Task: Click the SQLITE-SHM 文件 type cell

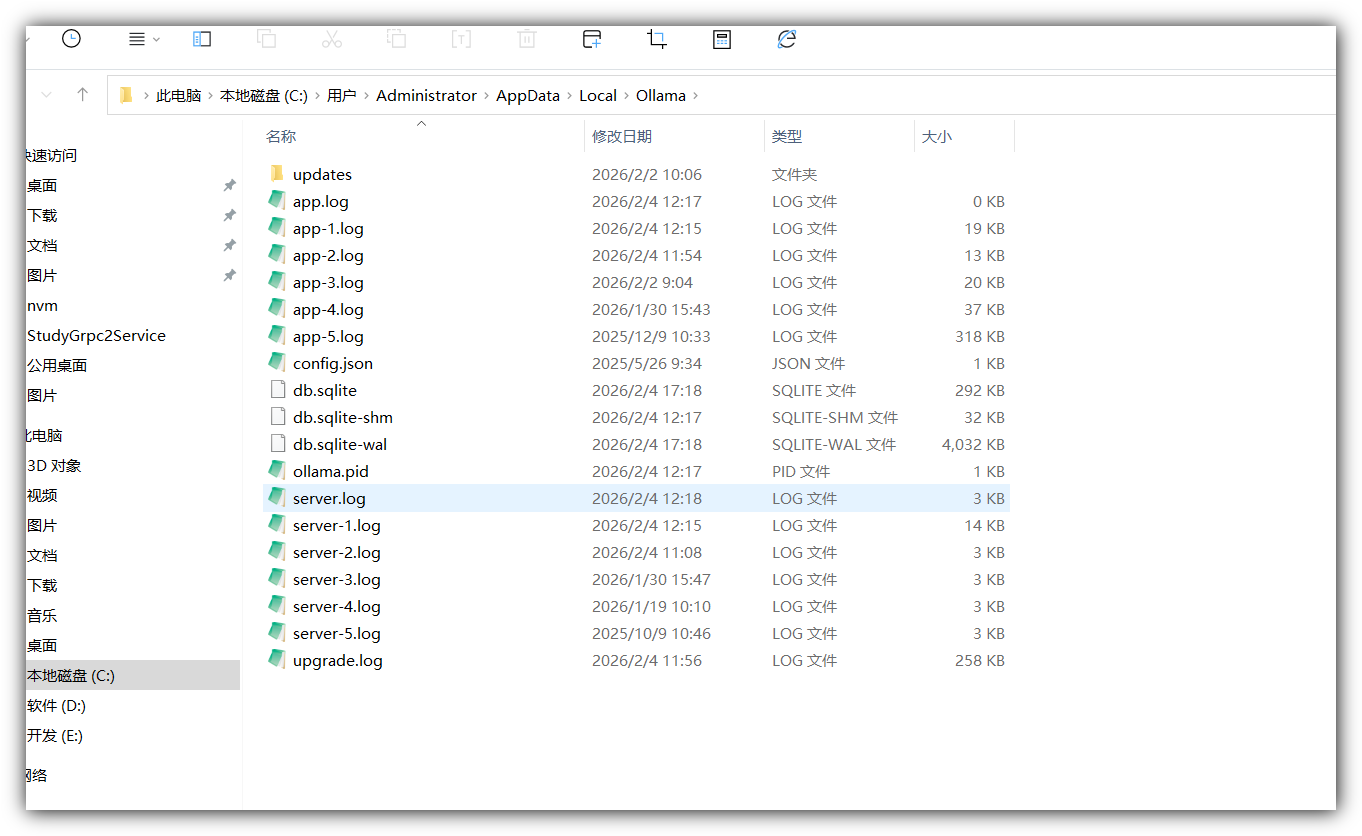Action: 835,417
